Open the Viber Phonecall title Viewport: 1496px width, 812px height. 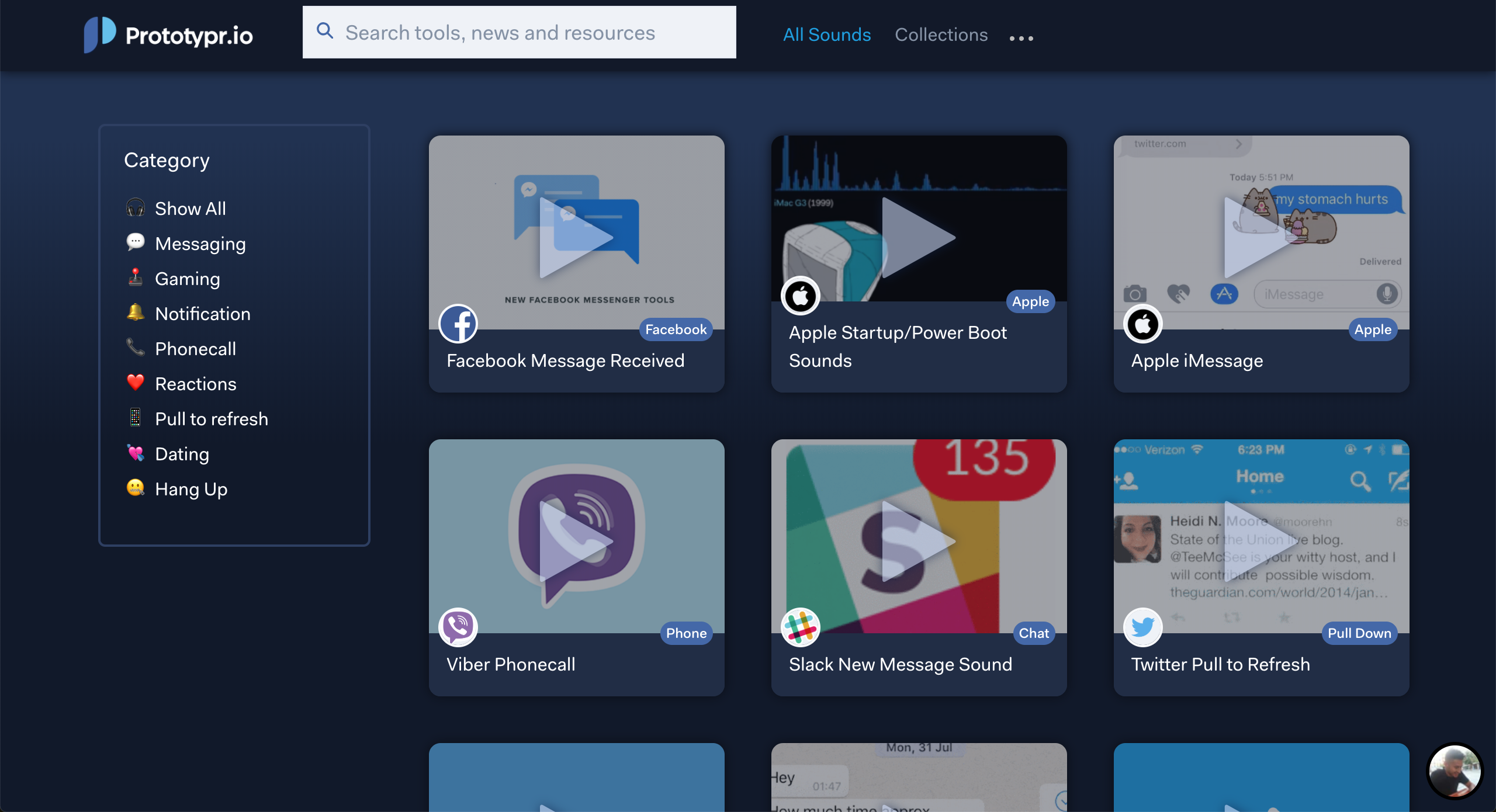[511, 664]
